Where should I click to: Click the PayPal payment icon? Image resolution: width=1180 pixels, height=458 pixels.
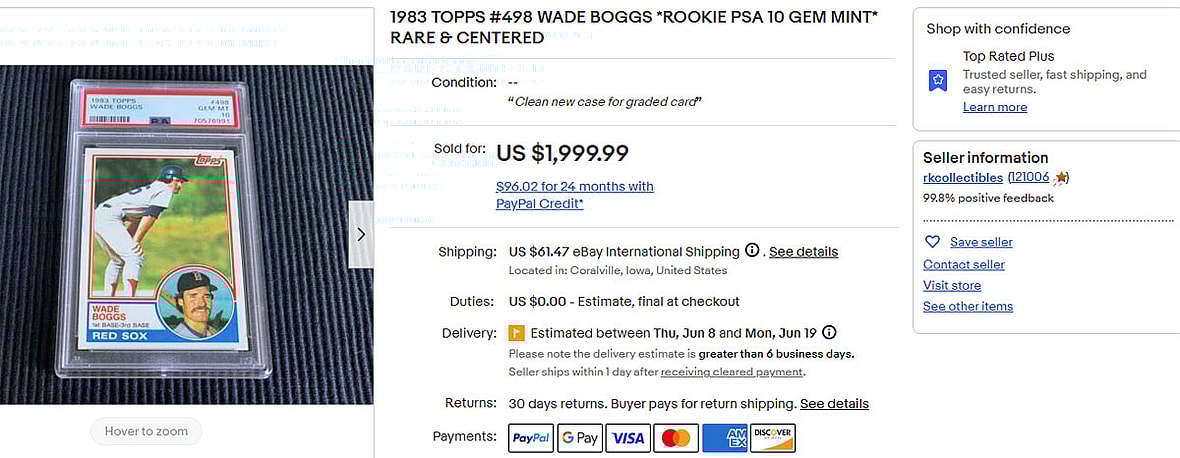tap(531, 438)
